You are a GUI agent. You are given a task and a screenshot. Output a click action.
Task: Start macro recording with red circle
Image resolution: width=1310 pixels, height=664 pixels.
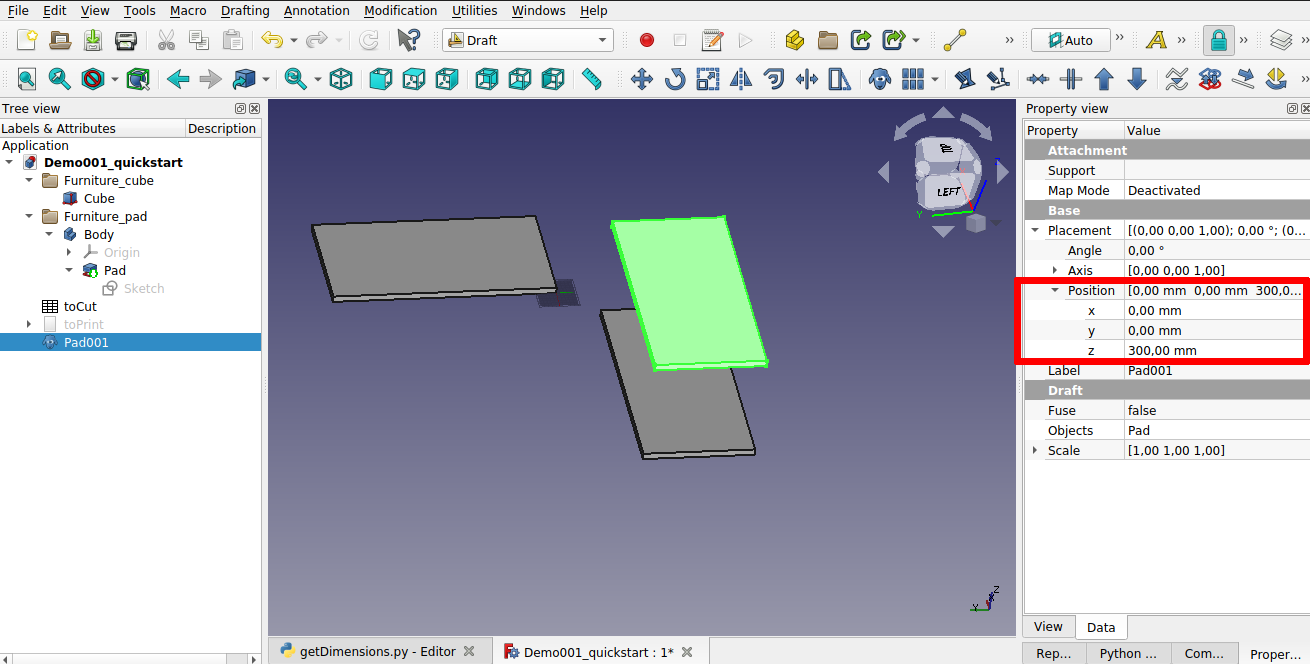click(x=647, y=40)
